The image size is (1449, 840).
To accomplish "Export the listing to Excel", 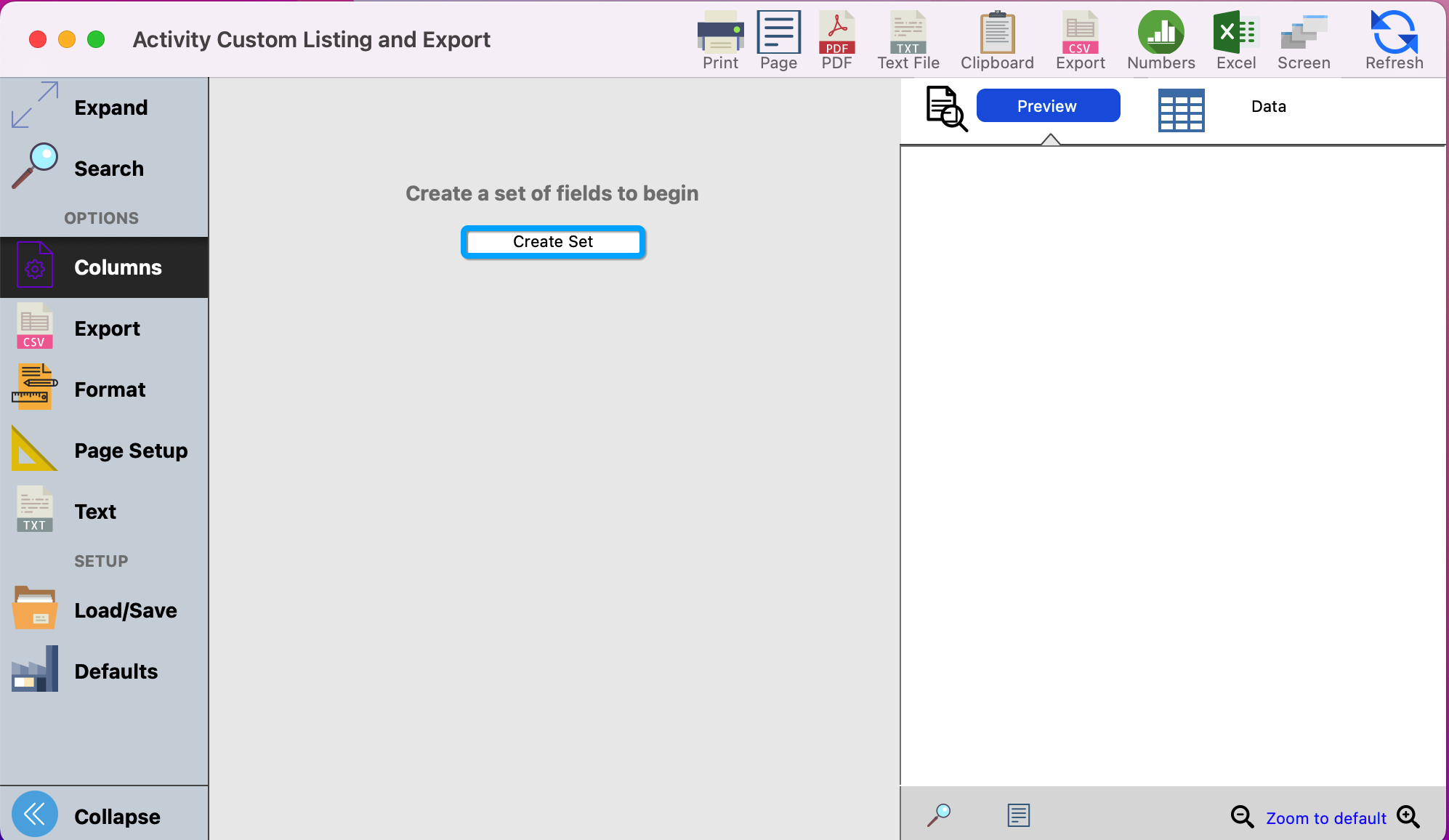I will coord(1235,33).
